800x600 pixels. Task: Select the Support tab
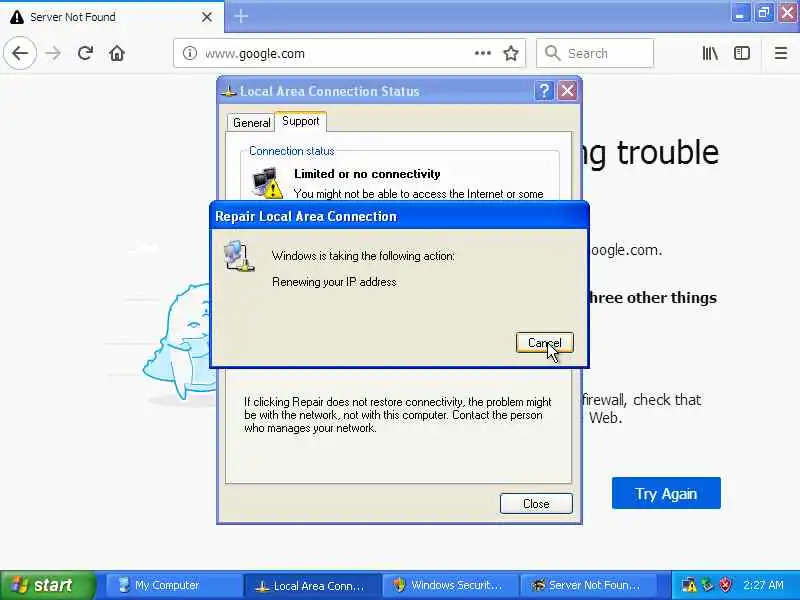[301, 121]
